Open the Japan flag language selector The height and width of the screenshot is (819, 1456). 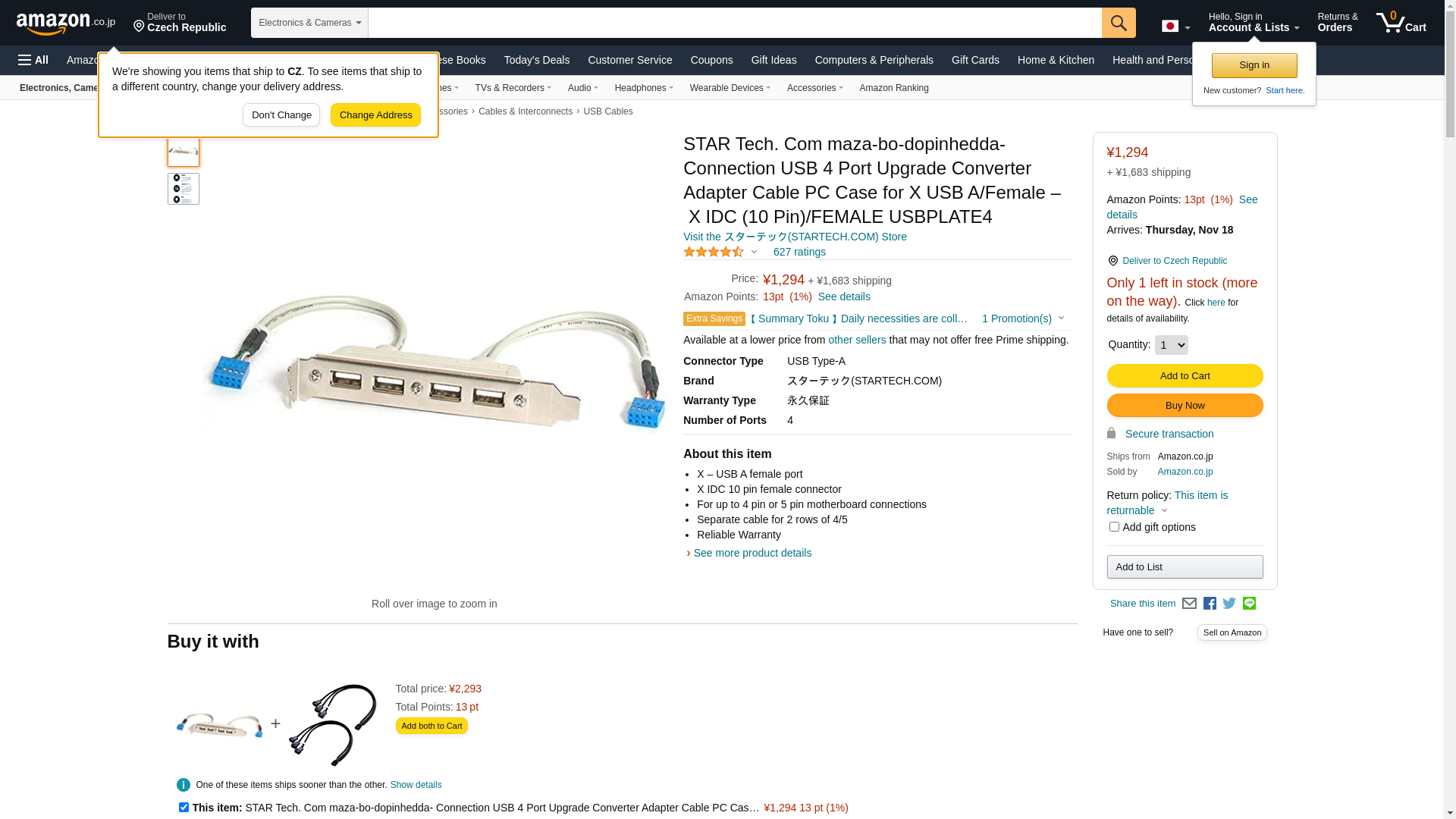click(x=1175, y=27)
